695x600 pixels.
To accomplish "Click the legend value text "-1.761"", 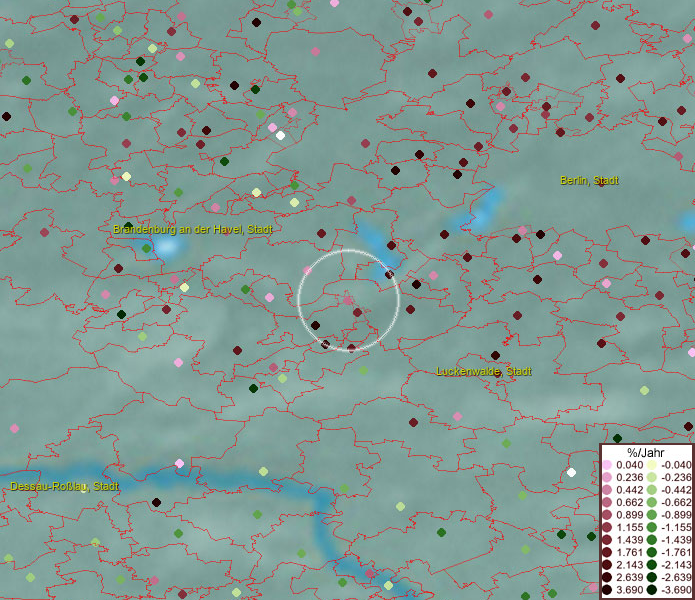I will click(676, 552).
